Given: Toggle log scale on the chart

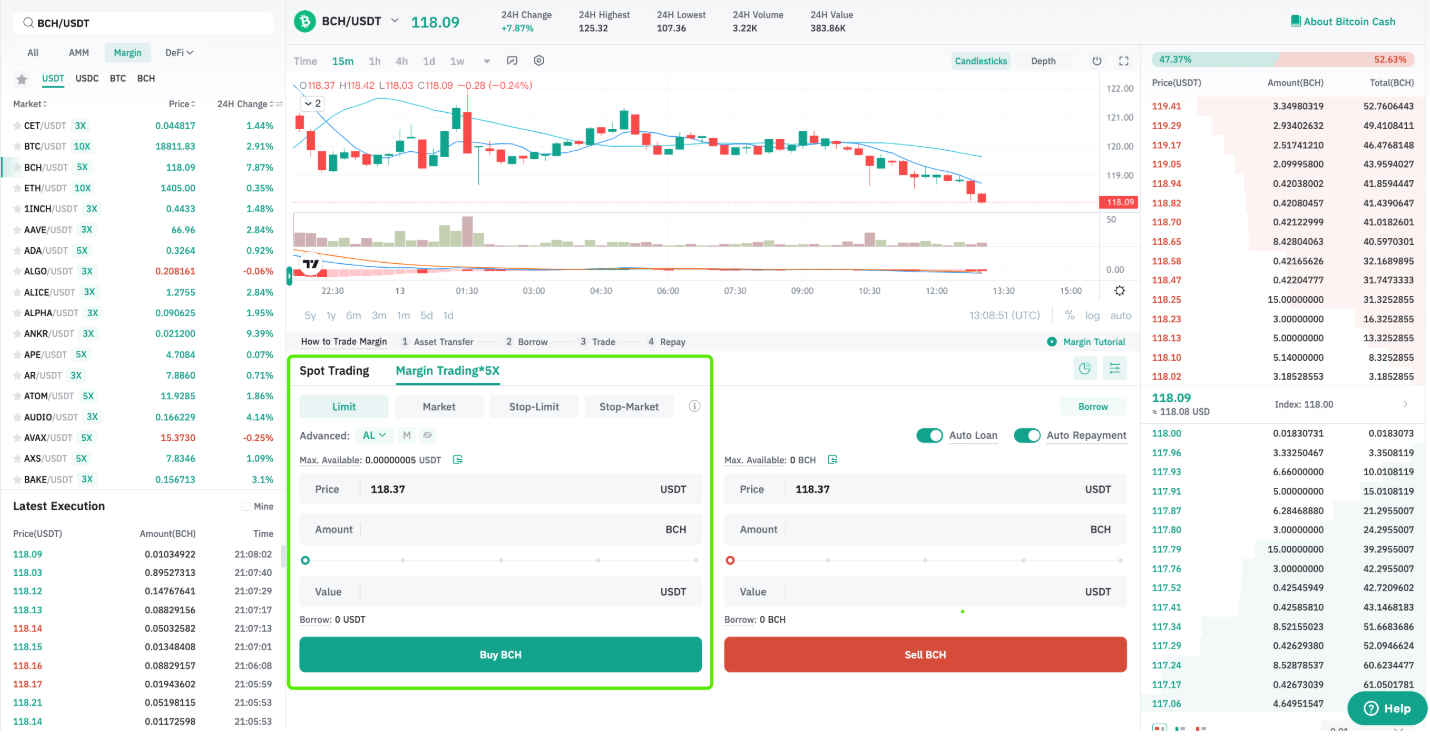Looking at the screenshot, I should (1093, 315).
